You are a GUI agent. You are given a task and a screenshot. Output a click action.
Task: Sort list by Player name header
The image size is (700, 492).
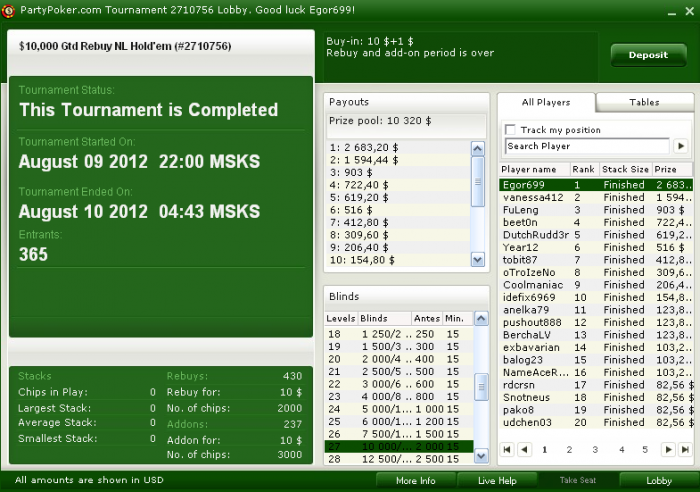tap(533, 170)
